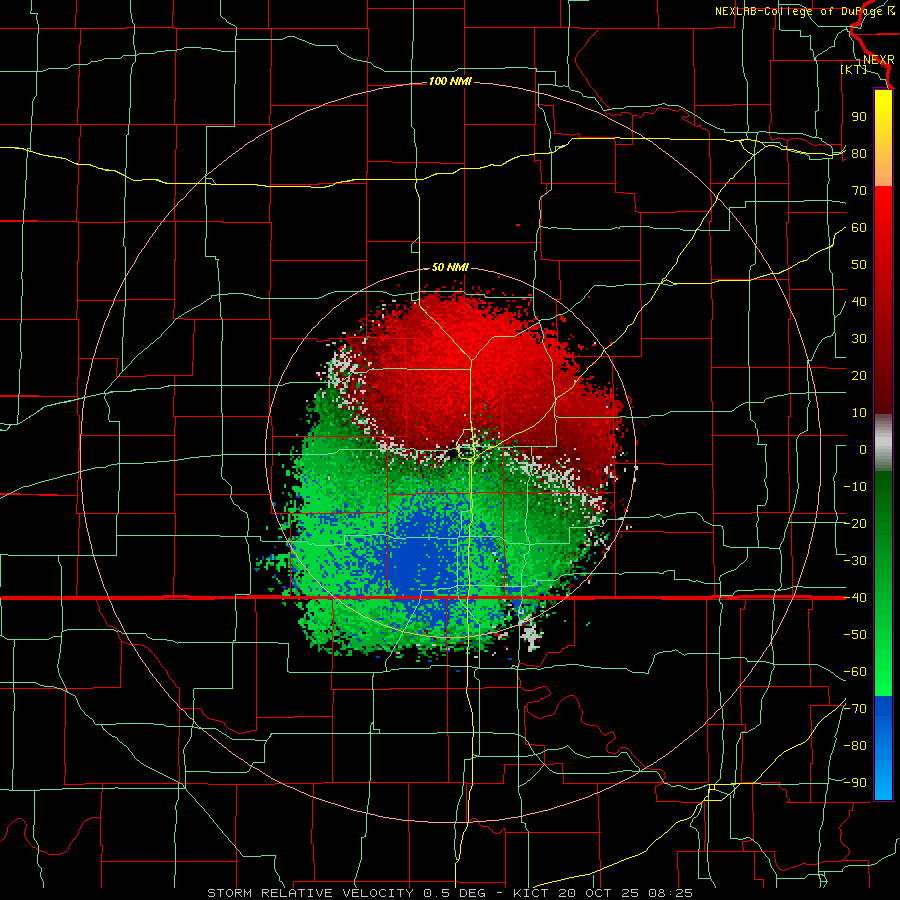Click the -40 value on the velocity scale
900x900 pixels.
click(855, 598)
